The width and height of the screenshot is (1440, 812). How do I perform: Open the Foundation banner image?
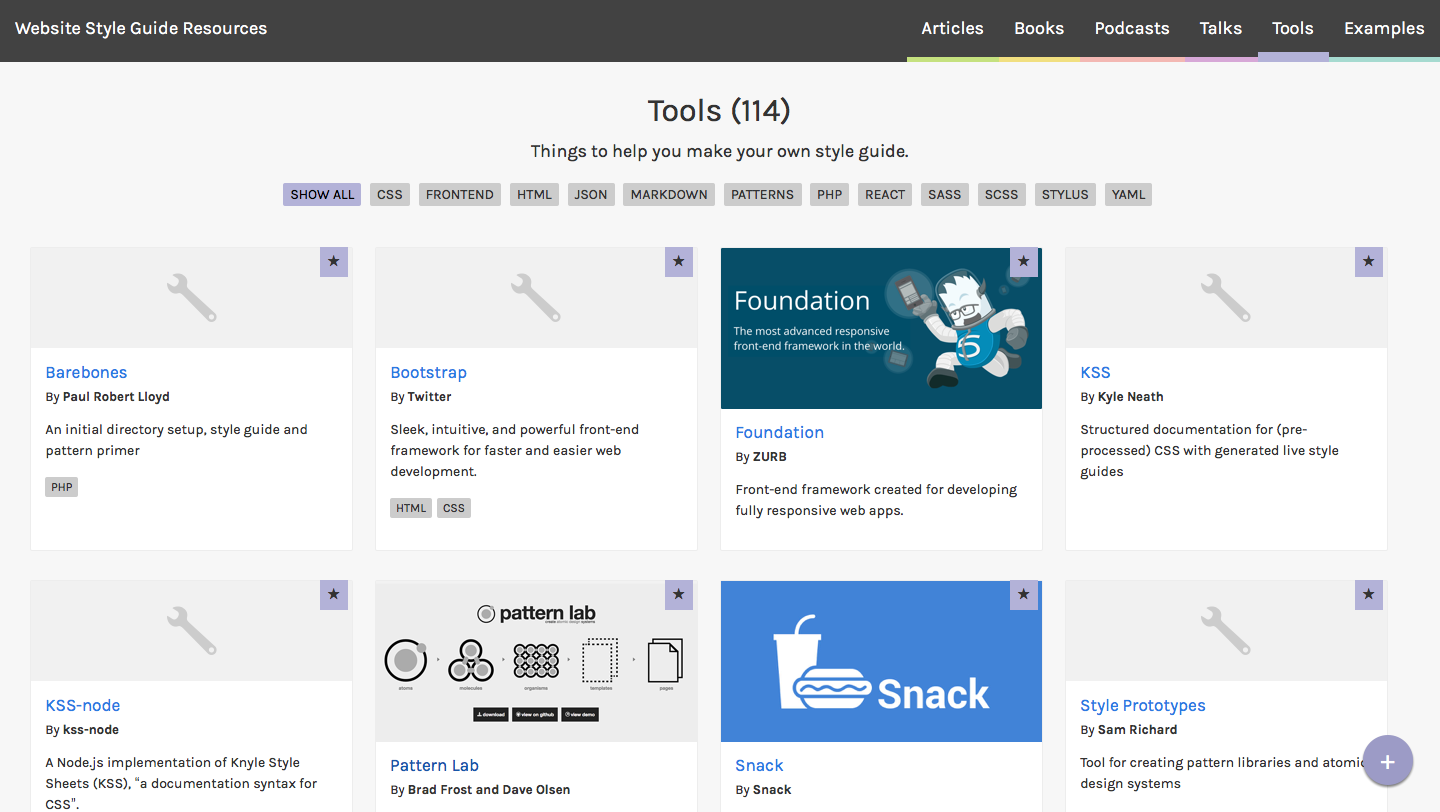(881, 328)
